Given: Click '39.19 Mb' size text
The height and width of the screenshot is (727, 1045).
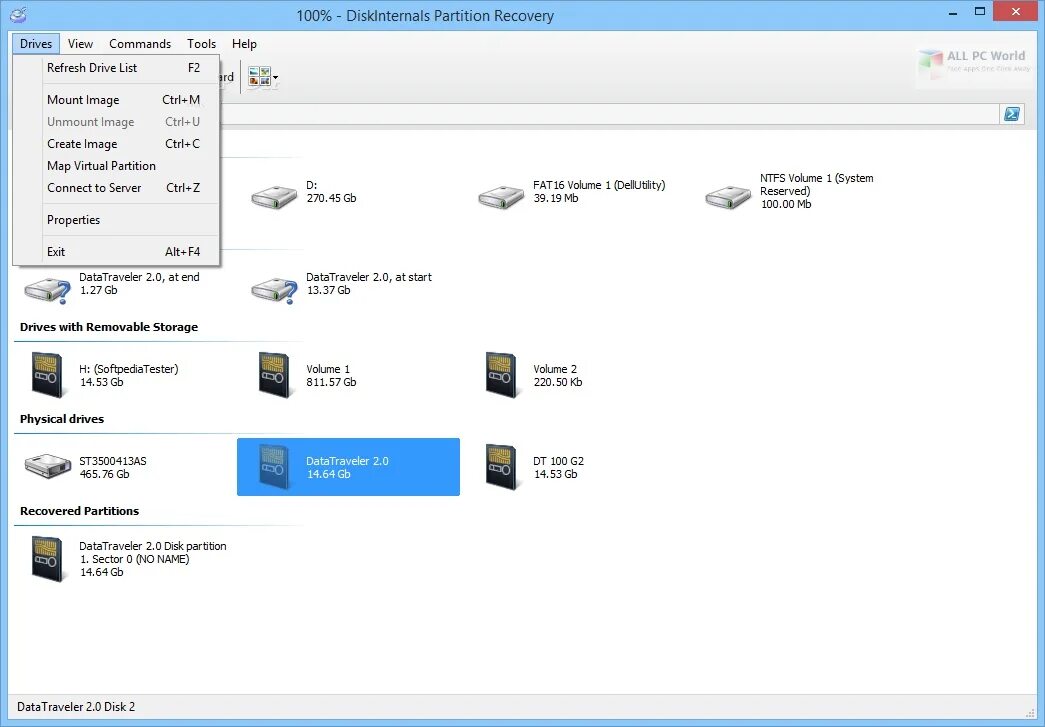Looking at the screenshot, I should click(x=556, y=199).
